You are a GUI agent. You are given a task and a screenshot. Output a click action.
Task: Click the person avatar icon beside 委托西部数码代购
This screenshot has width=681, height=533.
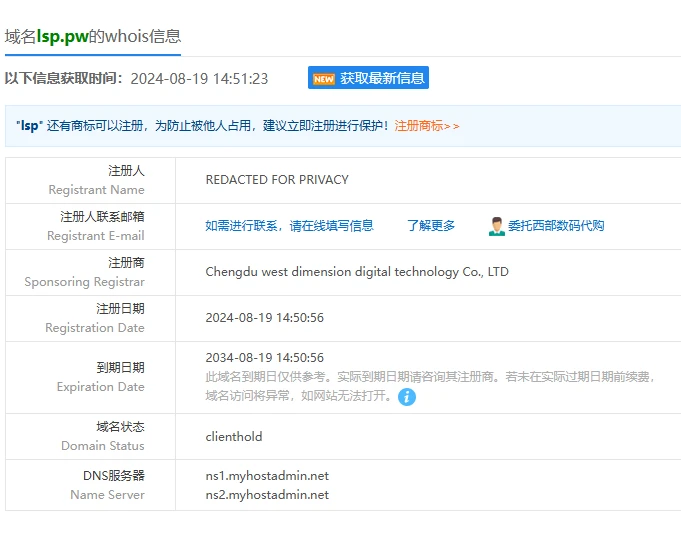tap(496, 226)
